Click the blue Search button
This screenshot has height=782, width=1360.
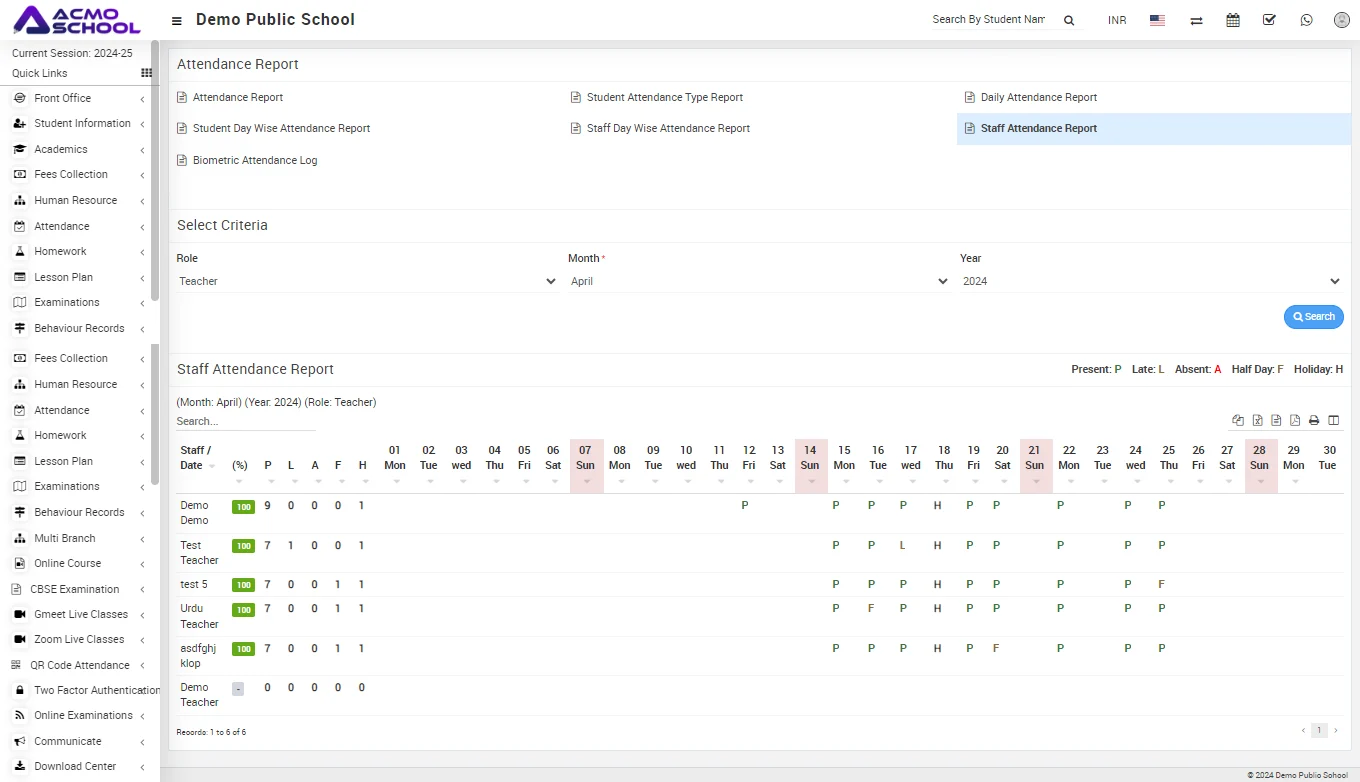click(1313, 317)
